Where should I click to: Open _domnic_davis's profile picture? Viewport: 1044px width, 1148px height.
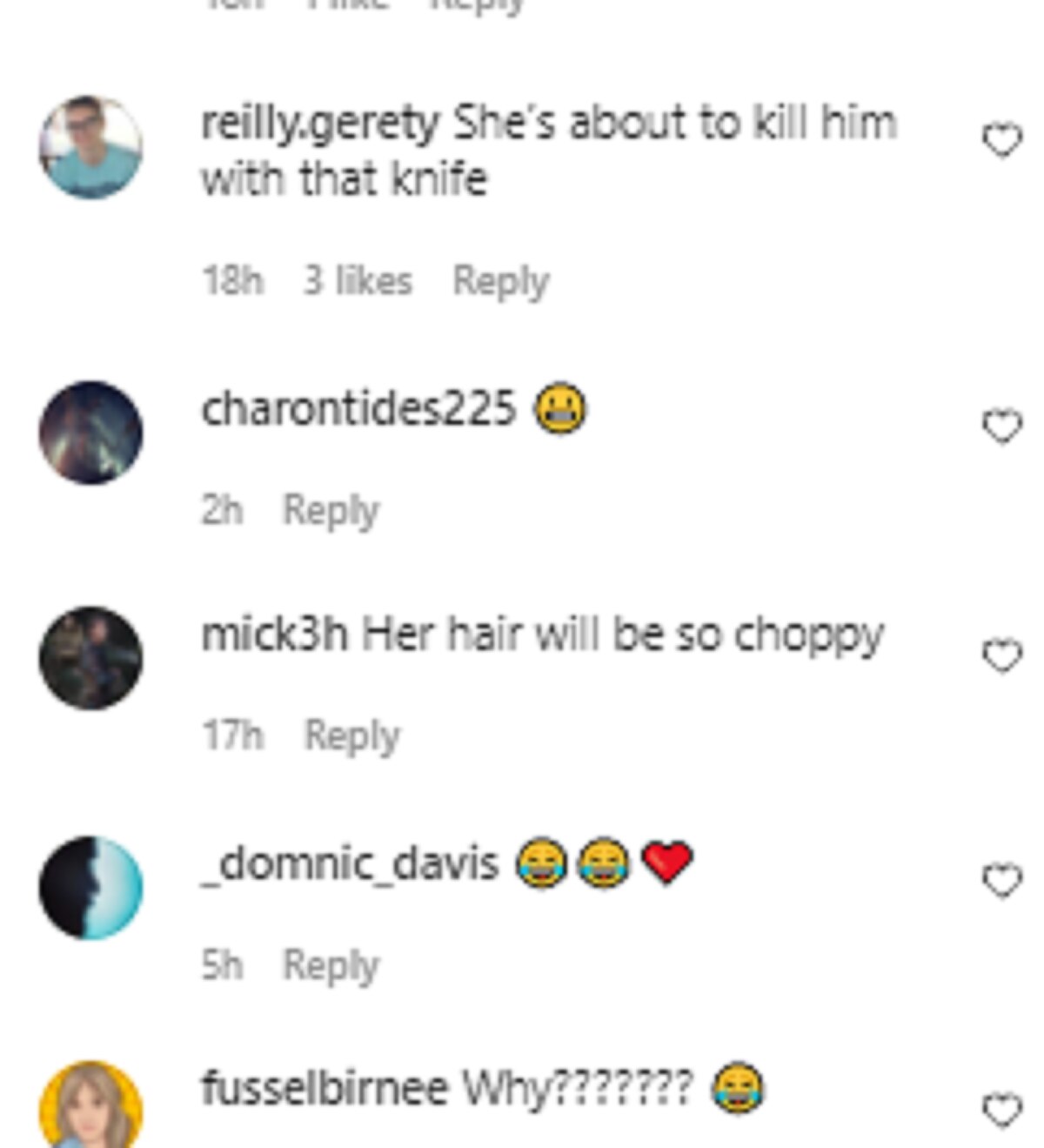tap(90, 888)
